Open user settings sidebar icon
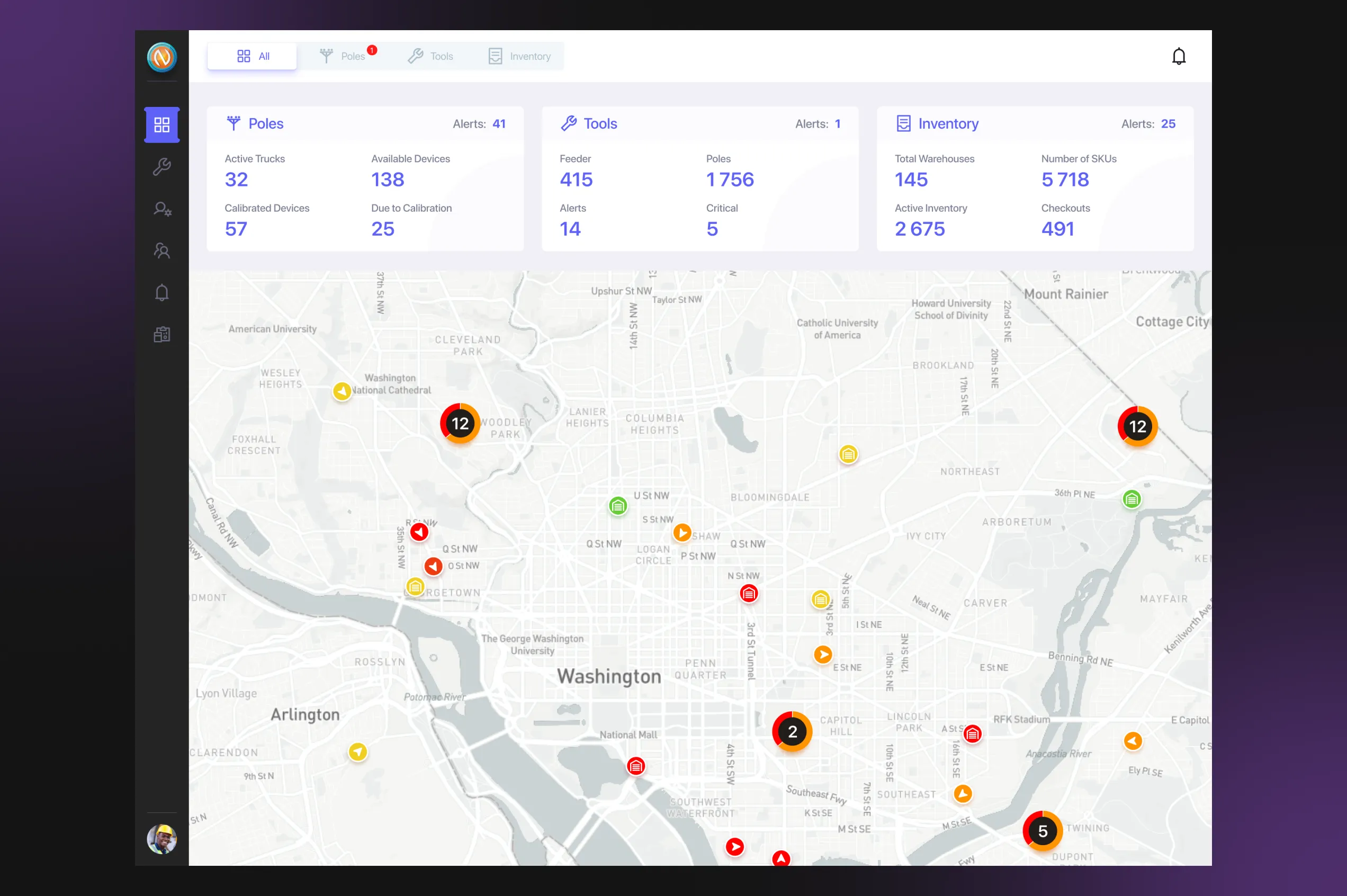1347x896 pixels. pos(161,209)
